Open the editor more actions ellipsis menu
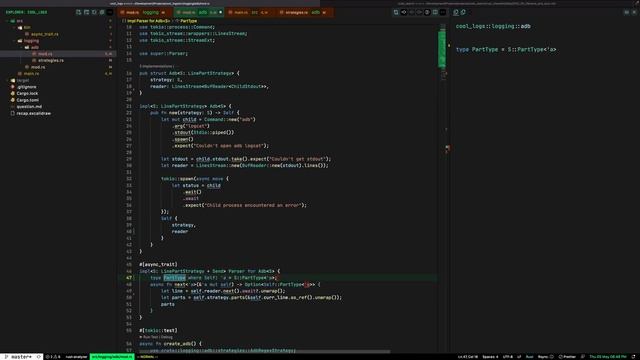The width and height of the screenshot is (640, 360). coord(443,12)
